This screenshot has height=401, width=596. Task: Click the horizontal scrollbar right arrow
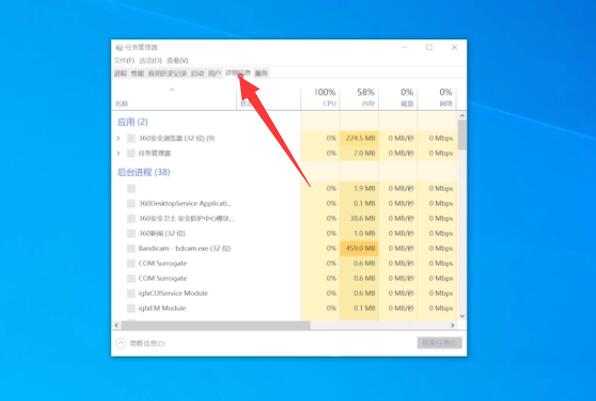pos(453,325)
